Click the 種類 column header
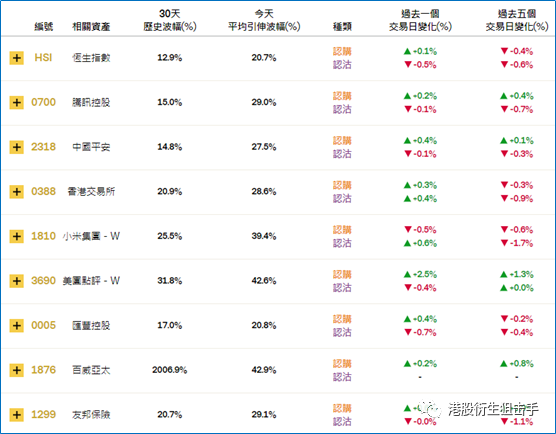Screen dimensions: 556x434 point(342,27)
